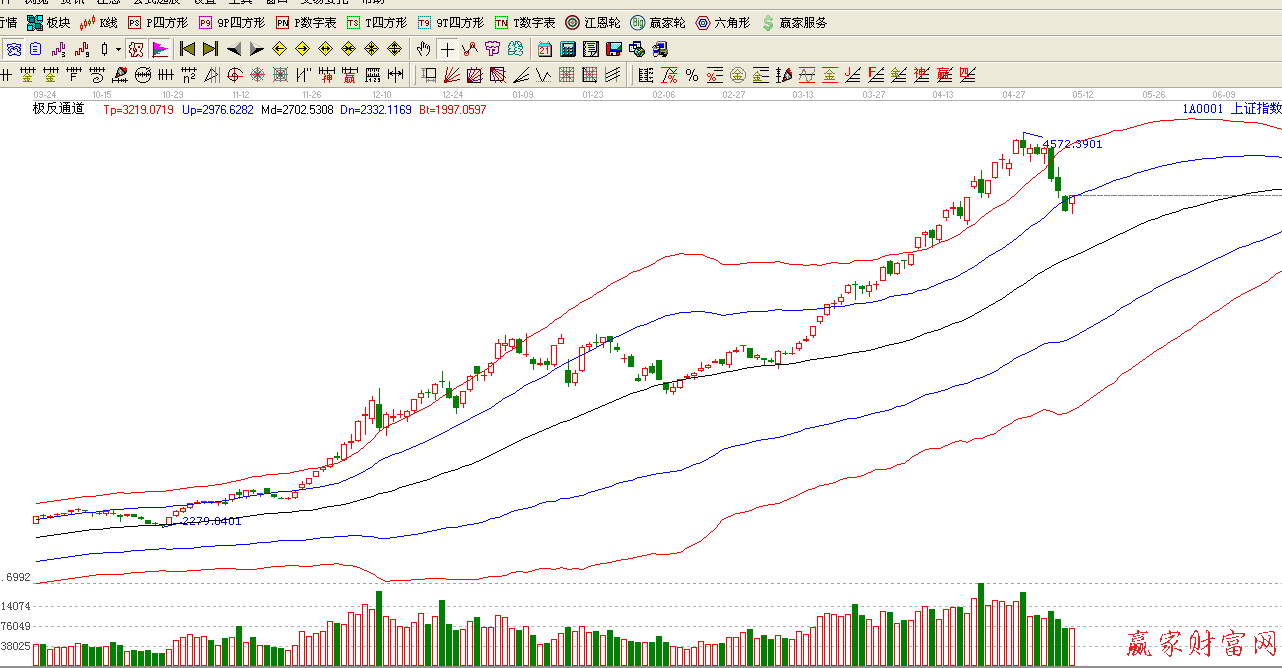The height and width of the screenshot is (668, 1282).
Task: Switch to K线 chart view
Action: pyautogui.click(x=98, y=22)
